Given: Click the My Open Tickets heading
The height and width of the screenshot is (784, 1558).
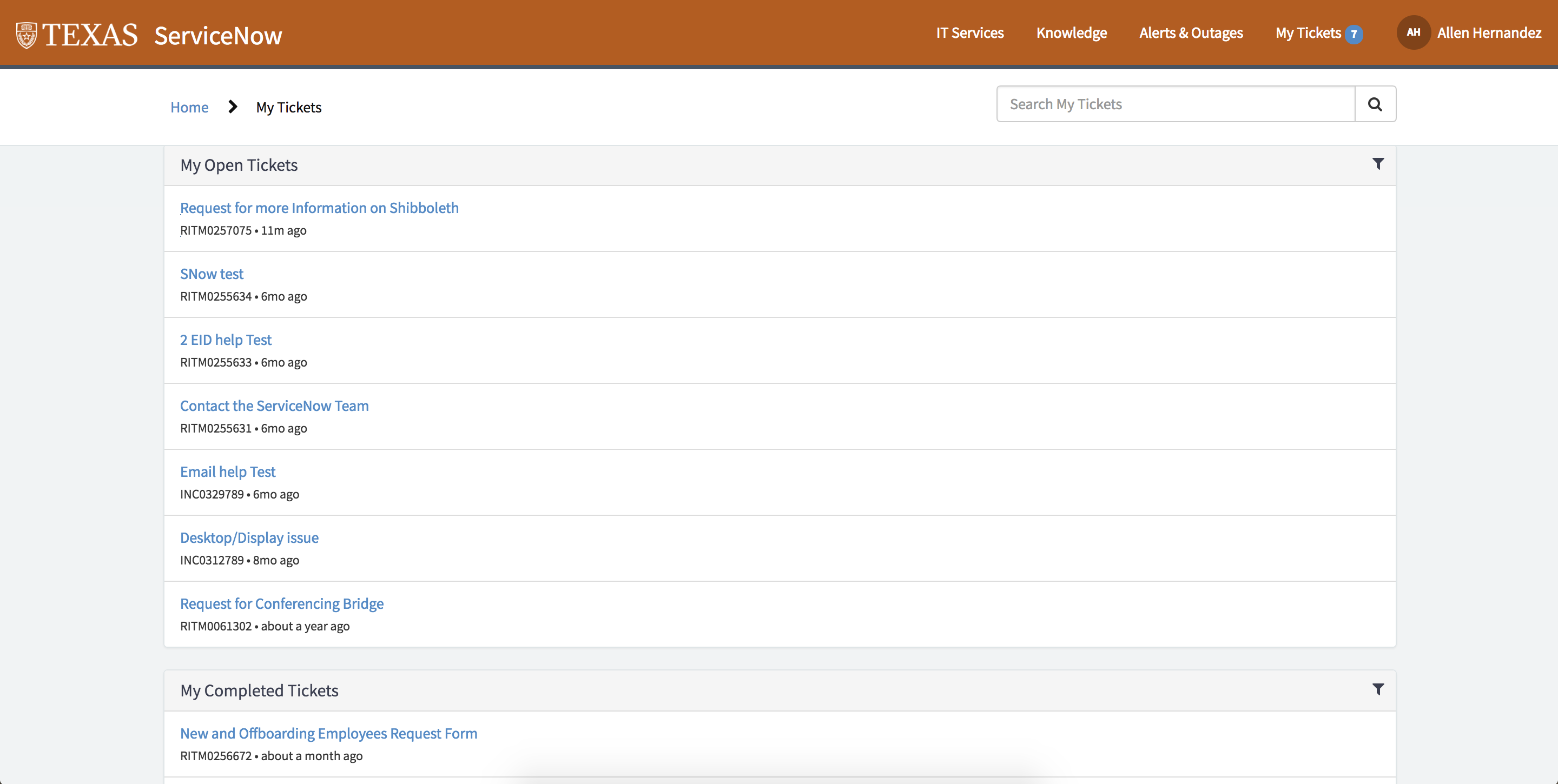Looking at the screenshot, I should 239,165.
